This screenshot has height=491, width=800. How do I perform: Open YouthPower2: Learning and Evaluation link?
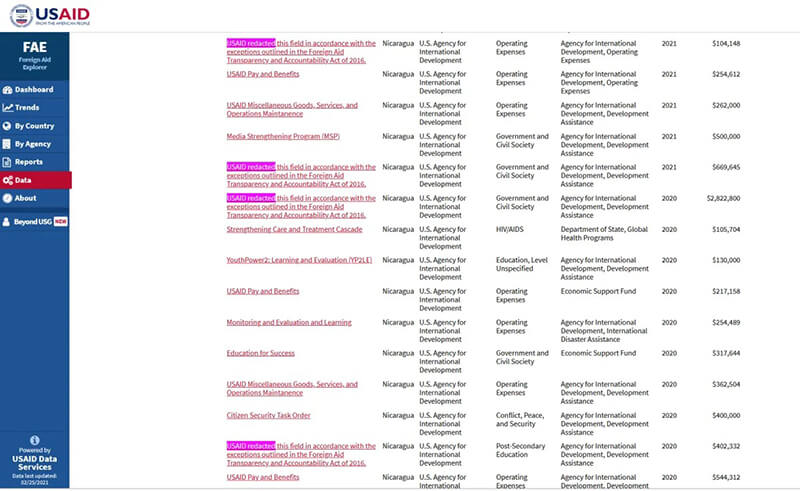point(299,260)
